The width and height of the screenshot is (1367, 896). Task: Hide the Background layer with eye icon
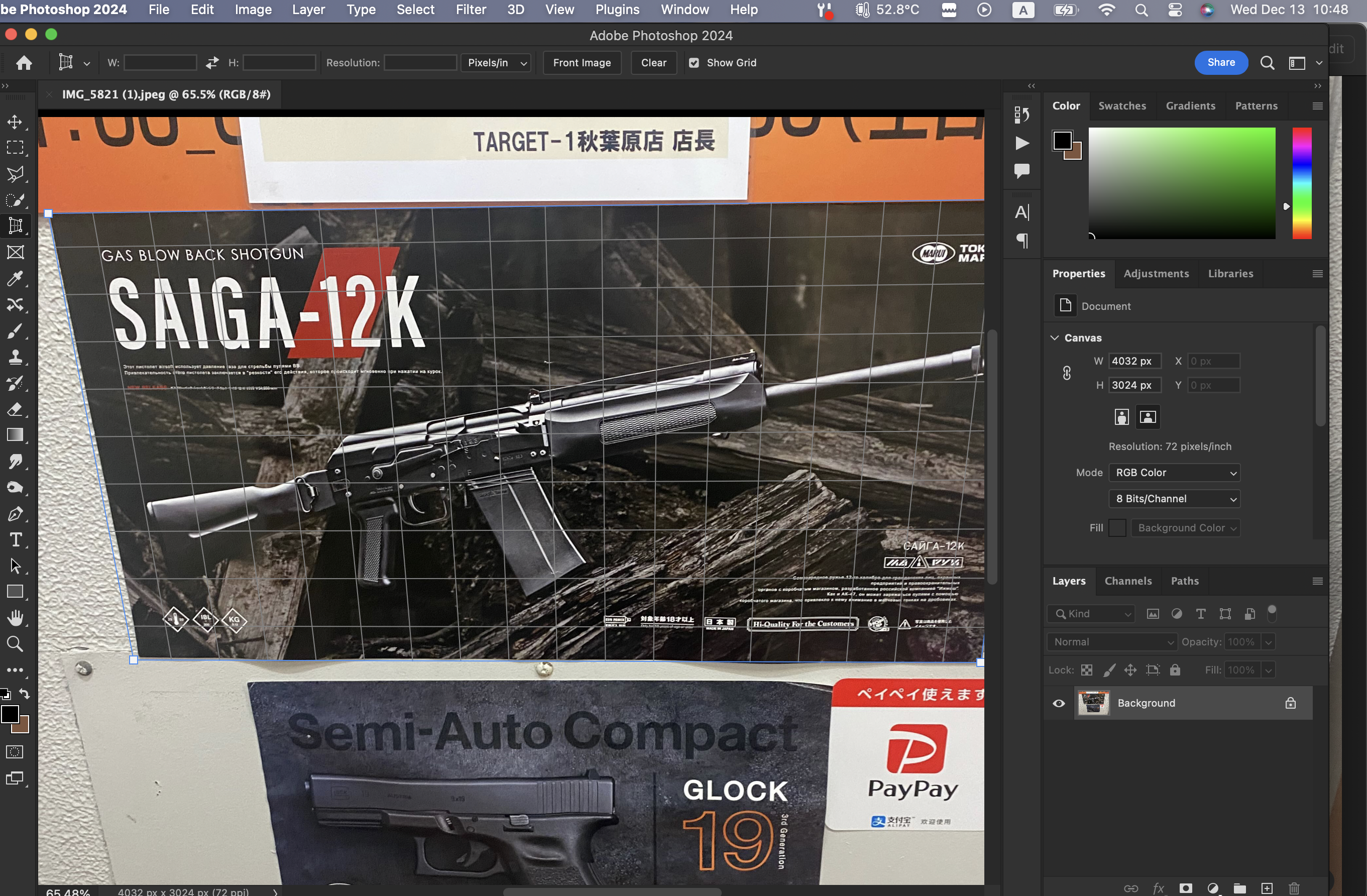(x=1059, y=703)
